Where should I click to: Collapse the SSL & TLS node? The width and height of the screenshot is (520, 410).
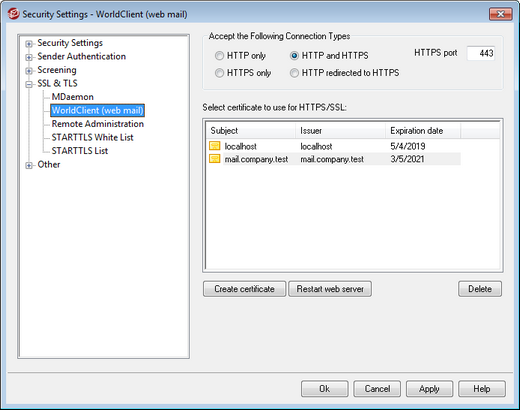(29, 84)
